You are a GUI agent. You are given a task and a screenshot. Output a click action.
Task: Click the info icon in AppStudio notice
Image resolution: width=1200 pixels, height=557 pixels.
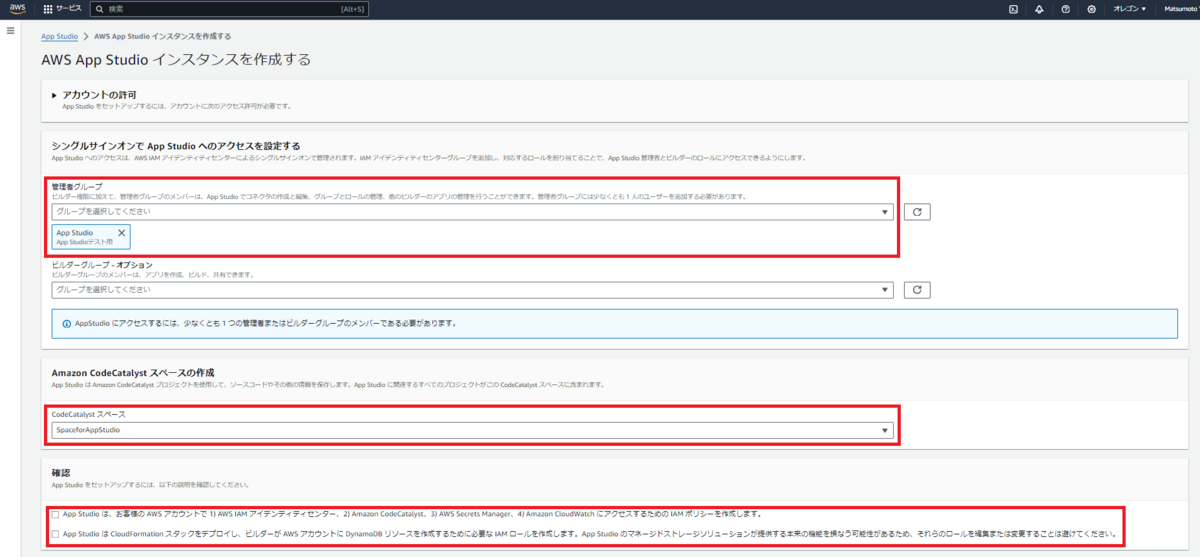[67, 324]
